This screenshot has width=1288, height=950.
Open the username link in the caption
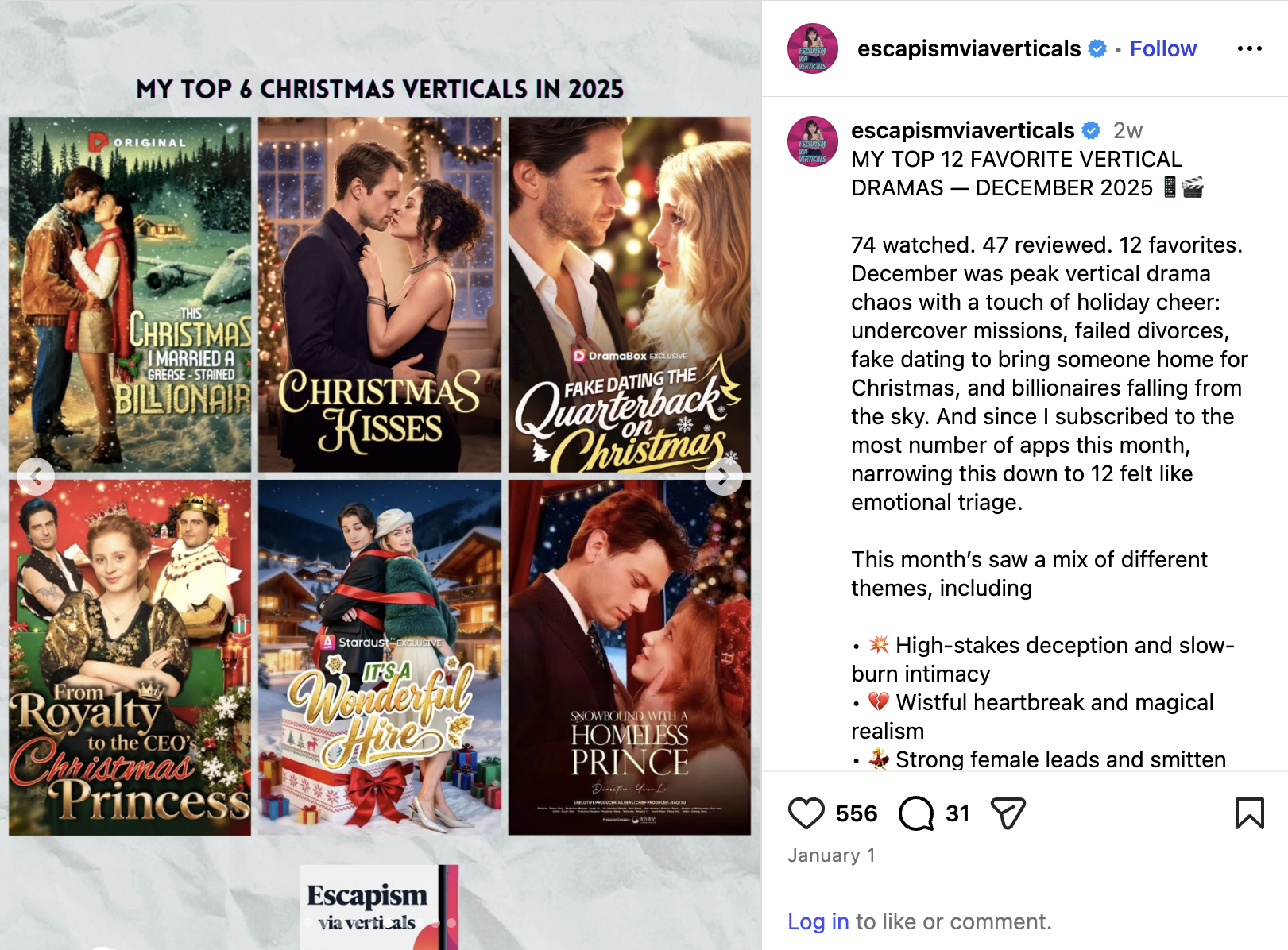click(x=963, y=130)
